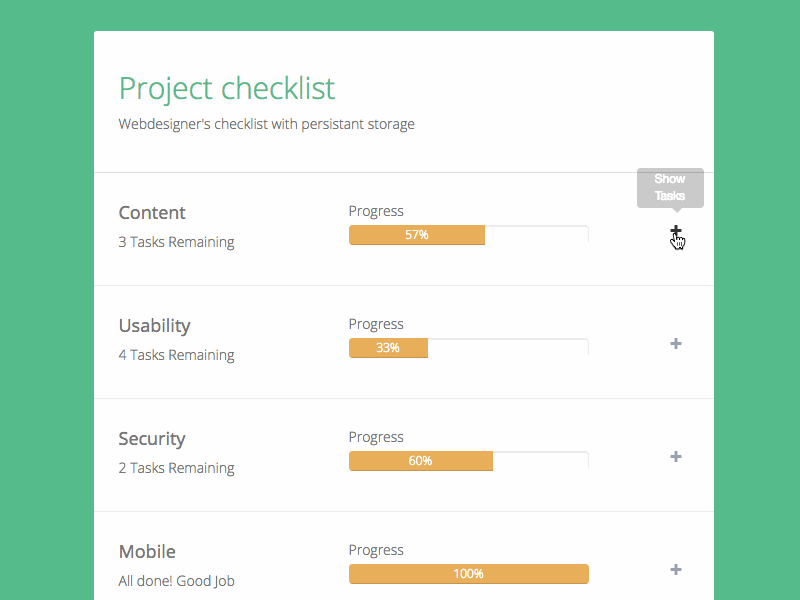
Task: Click the 57% progress bar for Content
Action: (x=416, y=235)
